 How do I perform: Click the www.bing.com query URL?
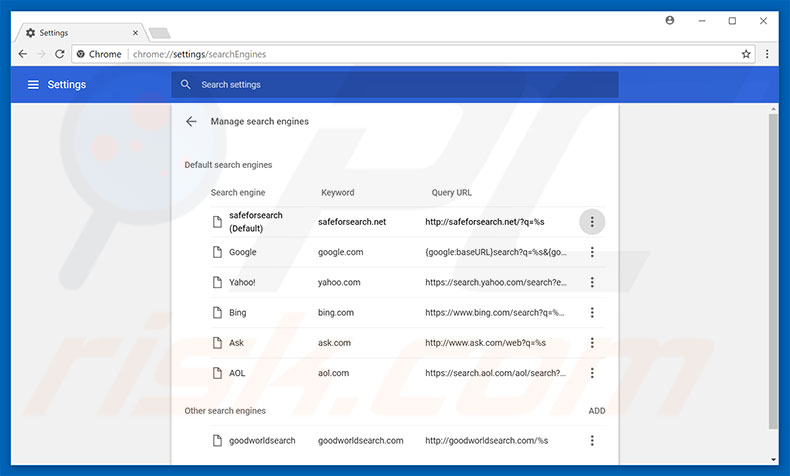[495, 312]
